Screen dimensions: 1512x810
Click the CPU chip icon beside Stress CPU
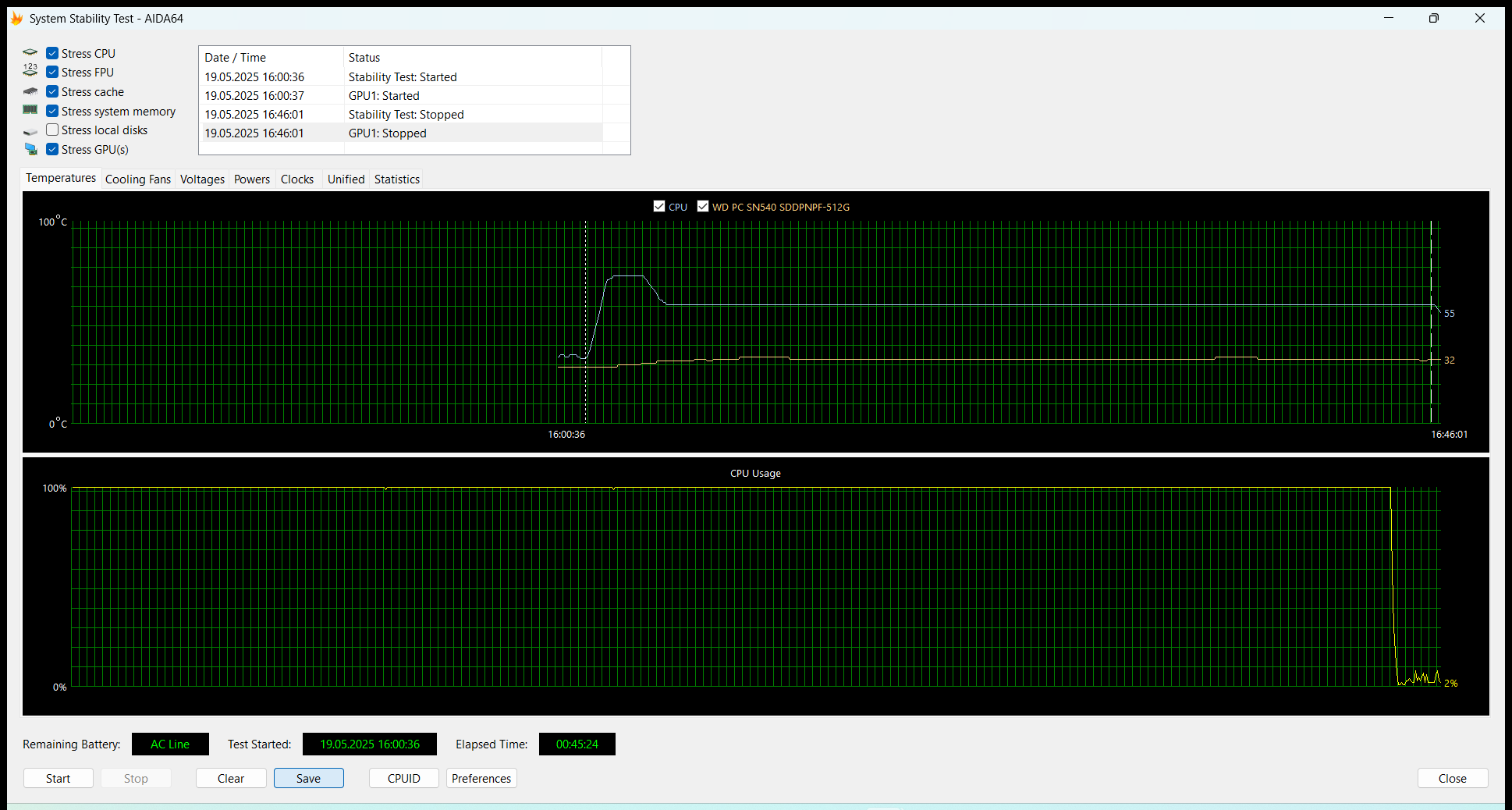click(30, 53)
